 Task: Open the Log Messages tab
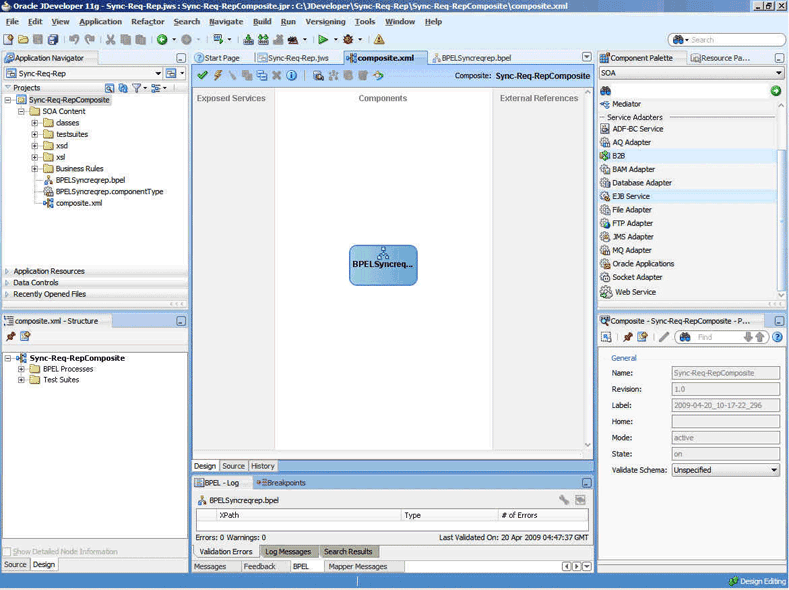(287, 551)
